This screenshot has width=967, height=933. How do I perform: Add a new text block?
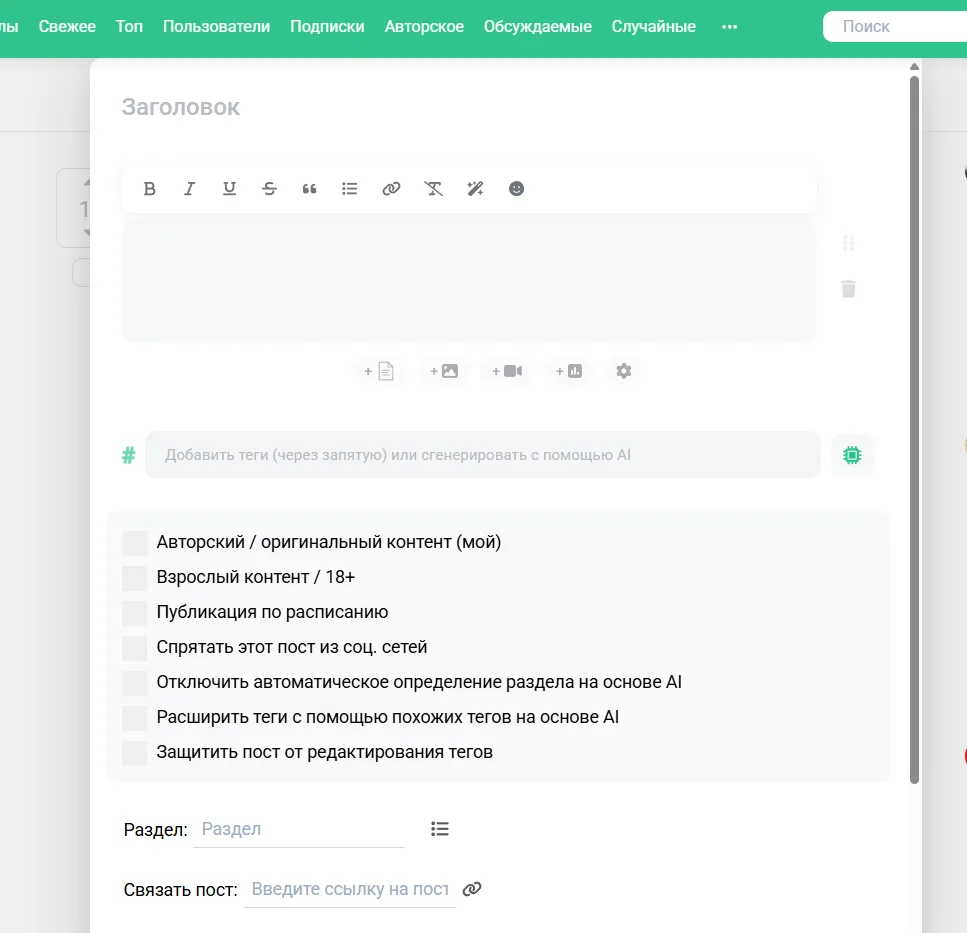tap(379, 371)
